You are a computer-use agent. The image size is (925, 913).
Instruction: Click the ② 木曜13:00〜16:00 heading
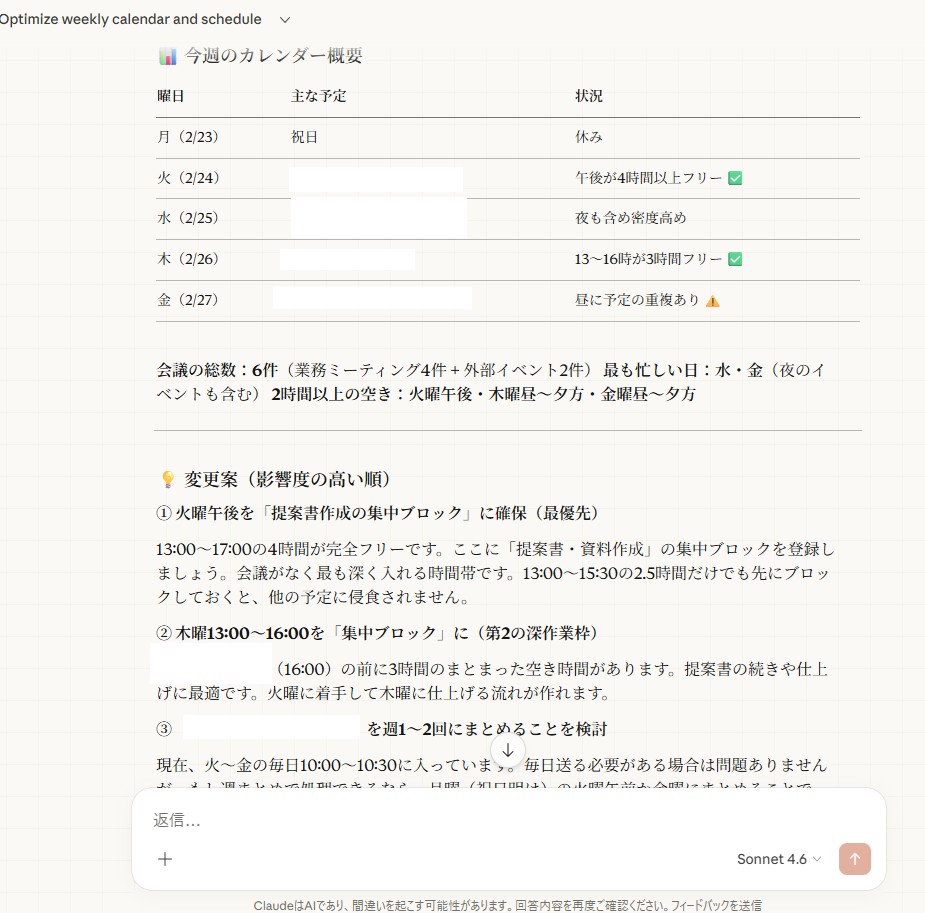(377, 633)
